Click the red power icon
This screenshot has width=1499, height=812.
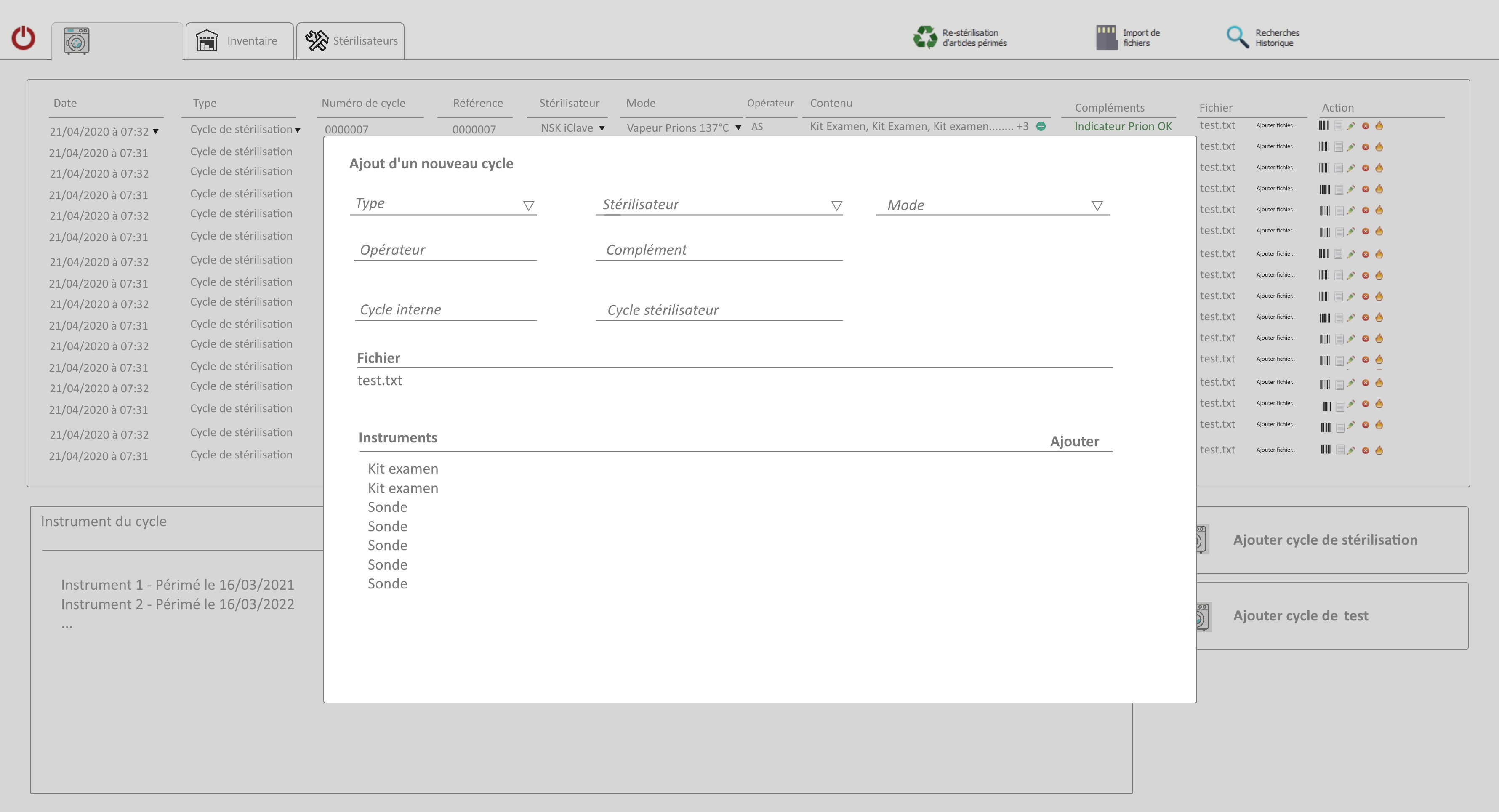pos(23,38)
